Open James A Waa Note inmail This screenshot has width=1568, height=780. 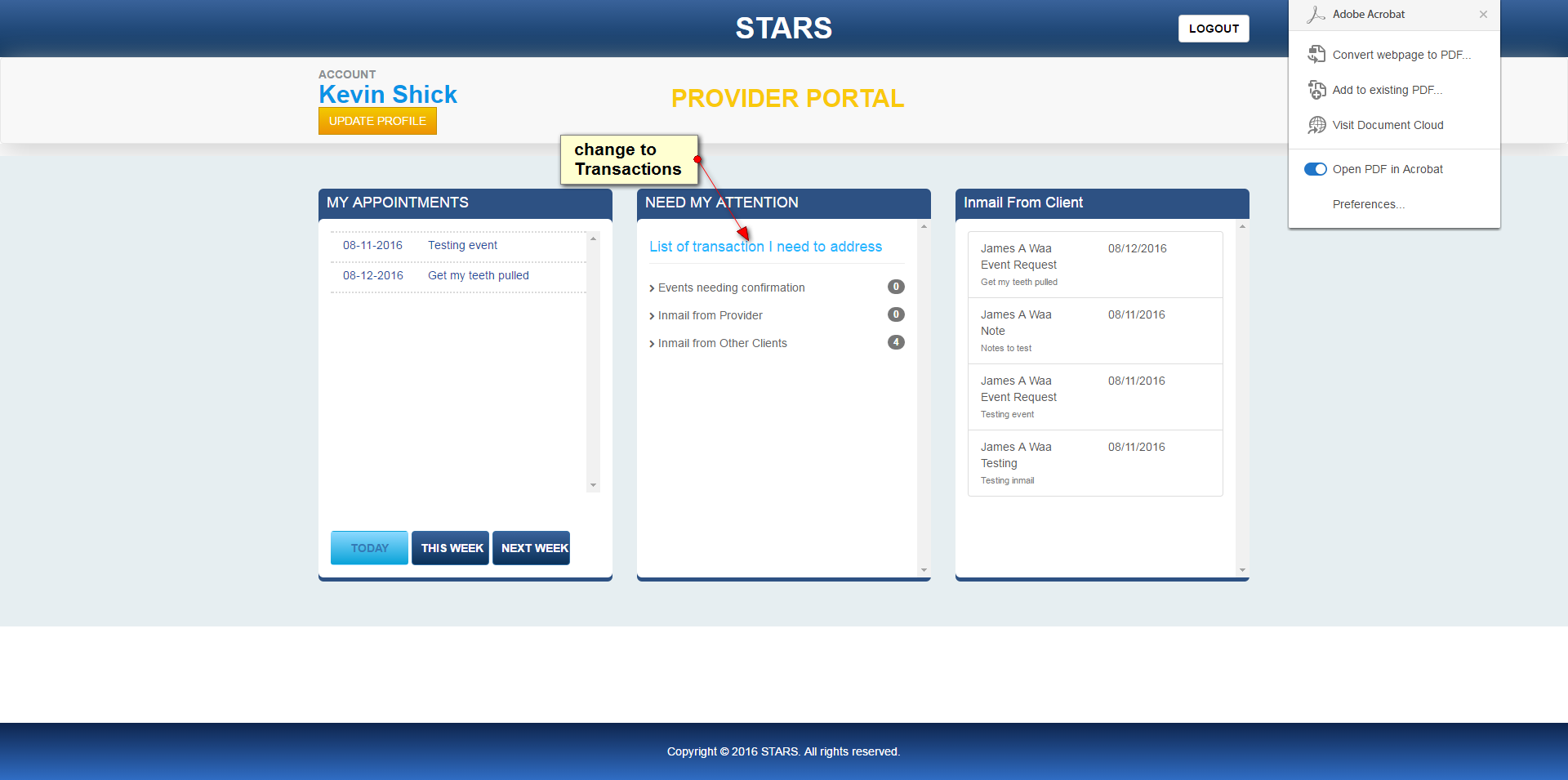(1095, 331)
